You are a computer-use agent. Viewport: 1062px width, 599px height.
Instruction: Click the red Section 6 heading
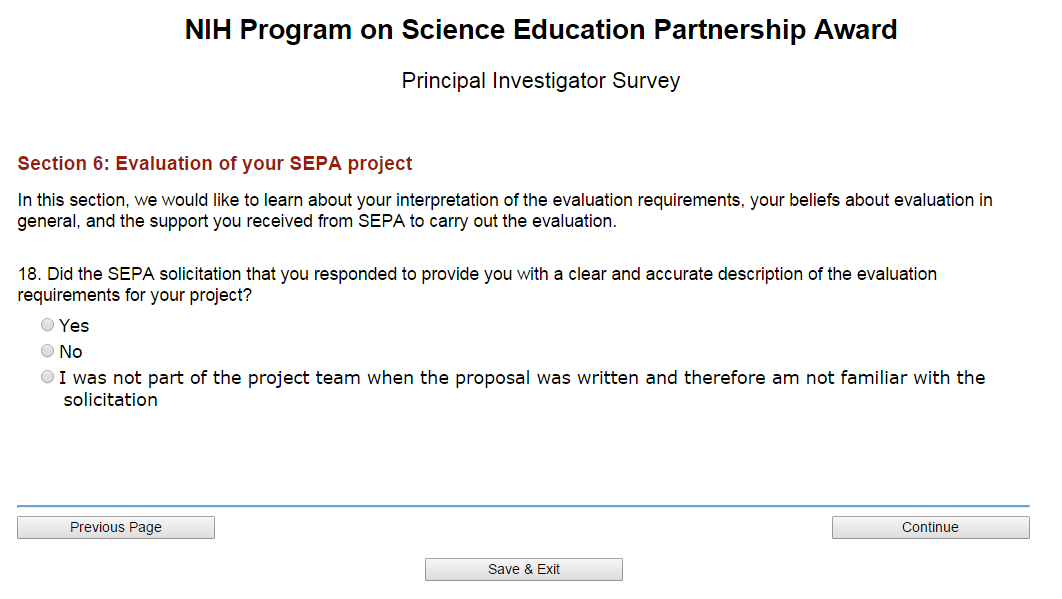(x=215, y=164)
